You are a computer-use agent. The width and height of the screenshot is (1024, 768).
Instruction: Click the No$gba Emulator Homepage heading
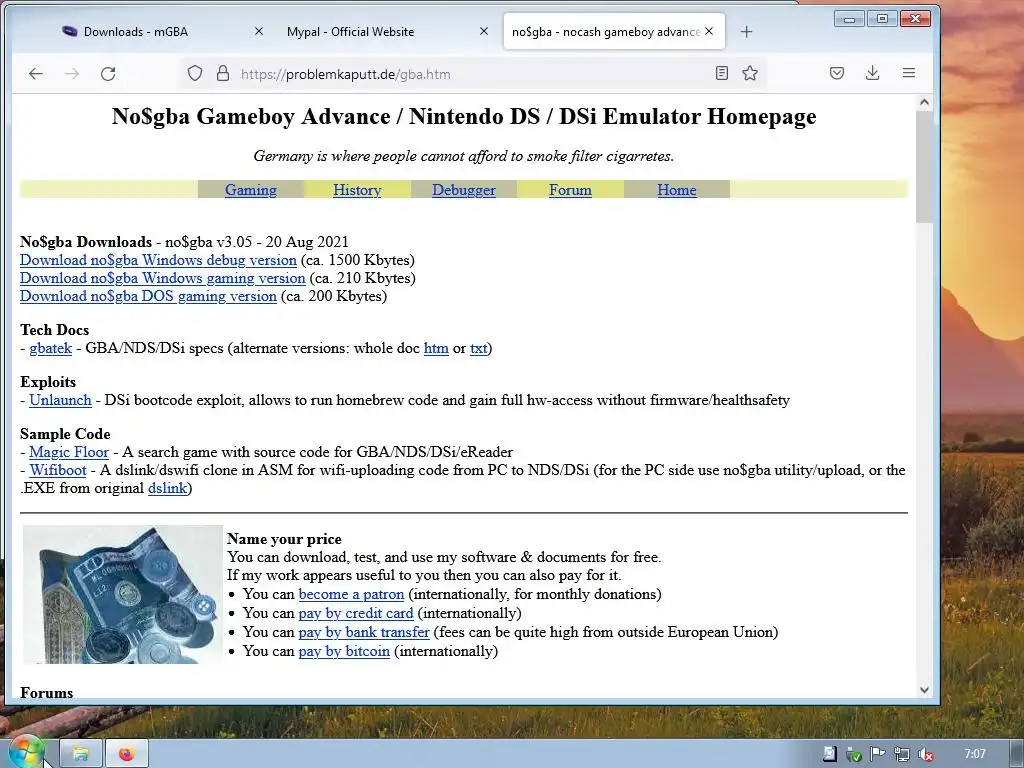click(x=464, y=116)
